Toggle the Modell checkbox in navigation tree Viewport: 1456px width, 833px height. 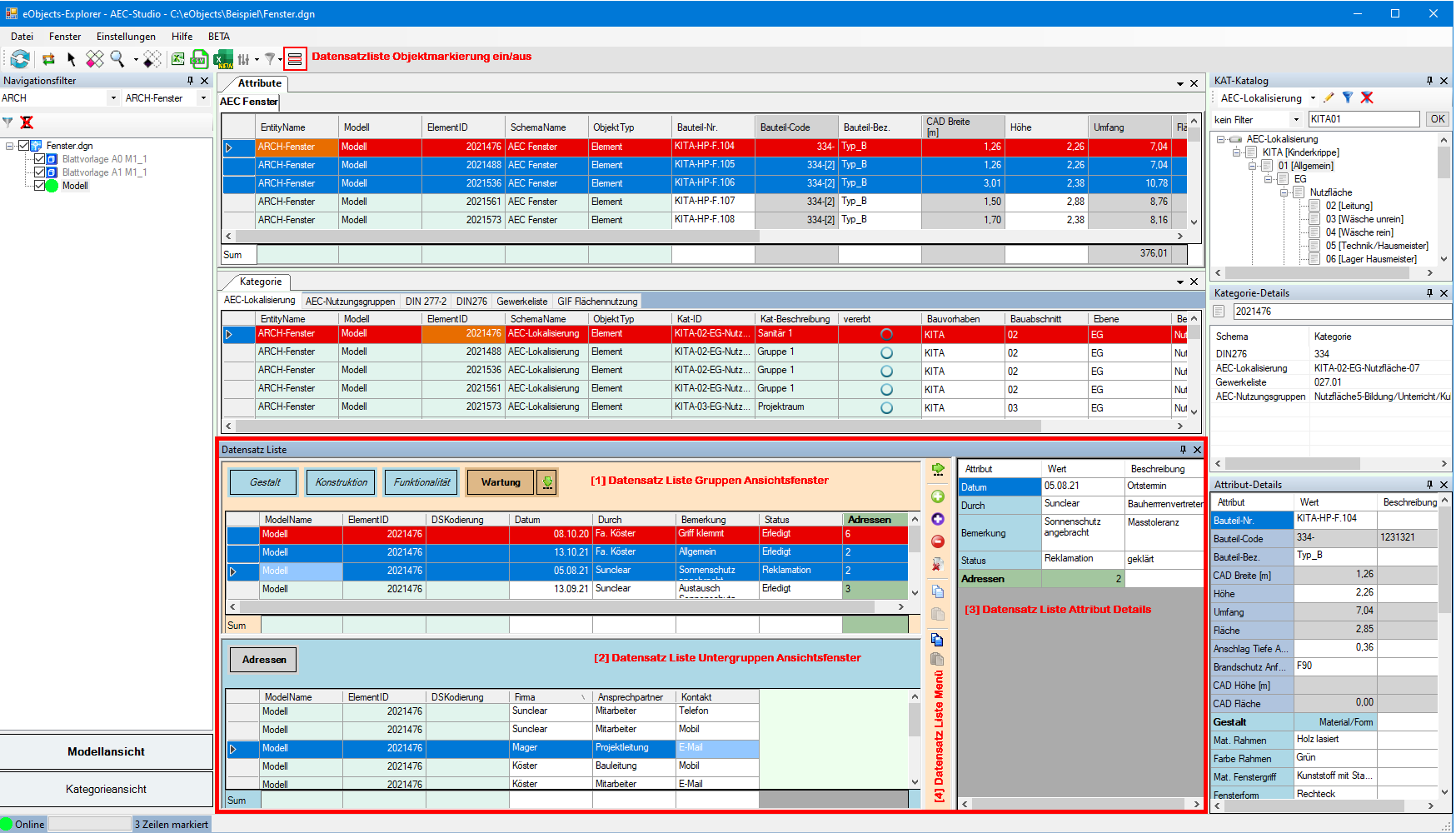point(39,186)
